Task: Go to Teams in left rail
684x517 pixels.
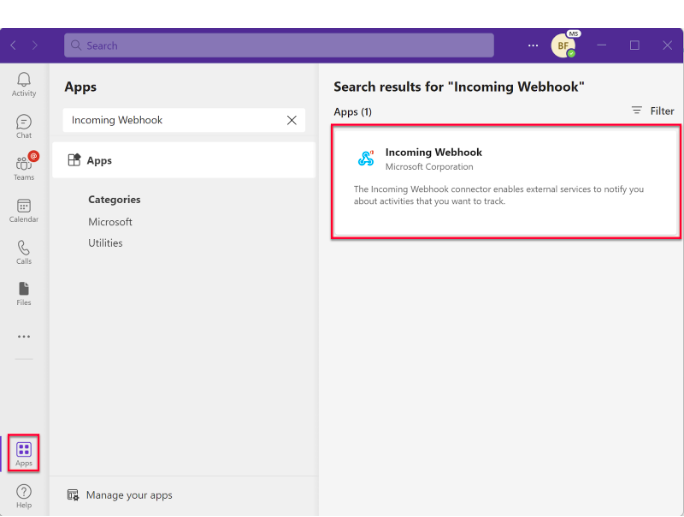Action: [x=24, y=167]
